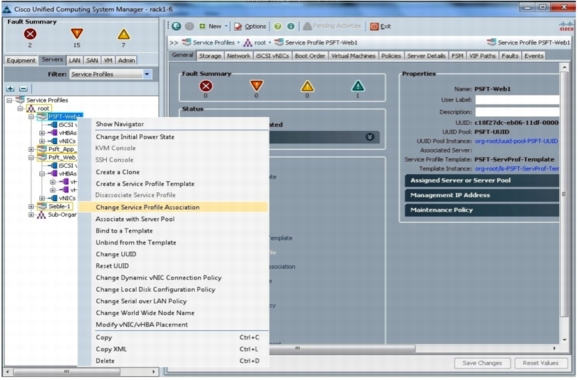Open the UUID Pool Instance link
This screenshot has height=380, width=578.
tap(516, 141)
